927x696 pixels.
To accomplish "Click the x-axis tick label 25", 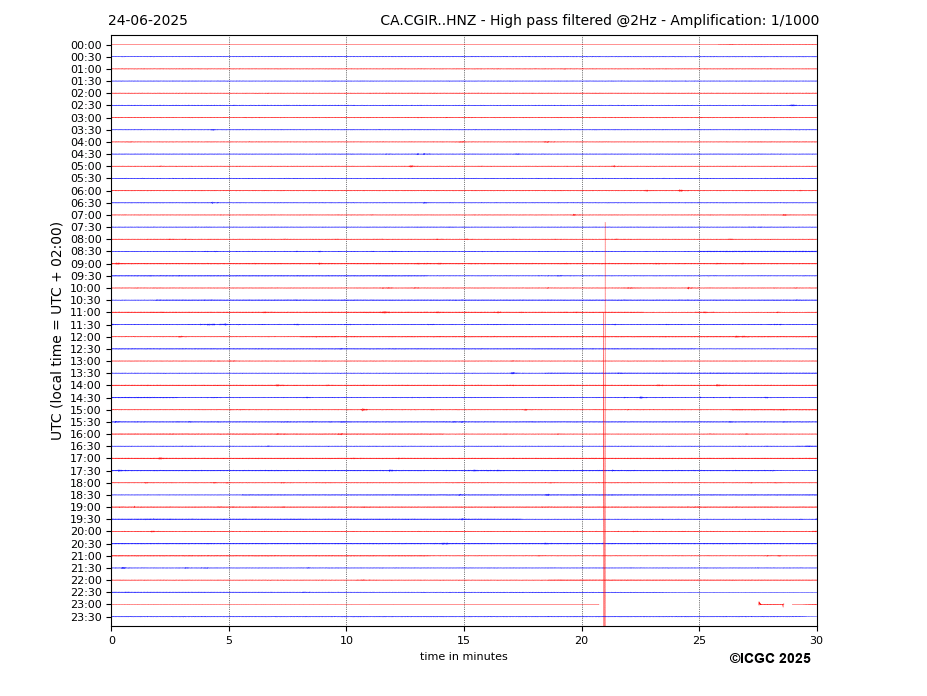I will (699, 640).
